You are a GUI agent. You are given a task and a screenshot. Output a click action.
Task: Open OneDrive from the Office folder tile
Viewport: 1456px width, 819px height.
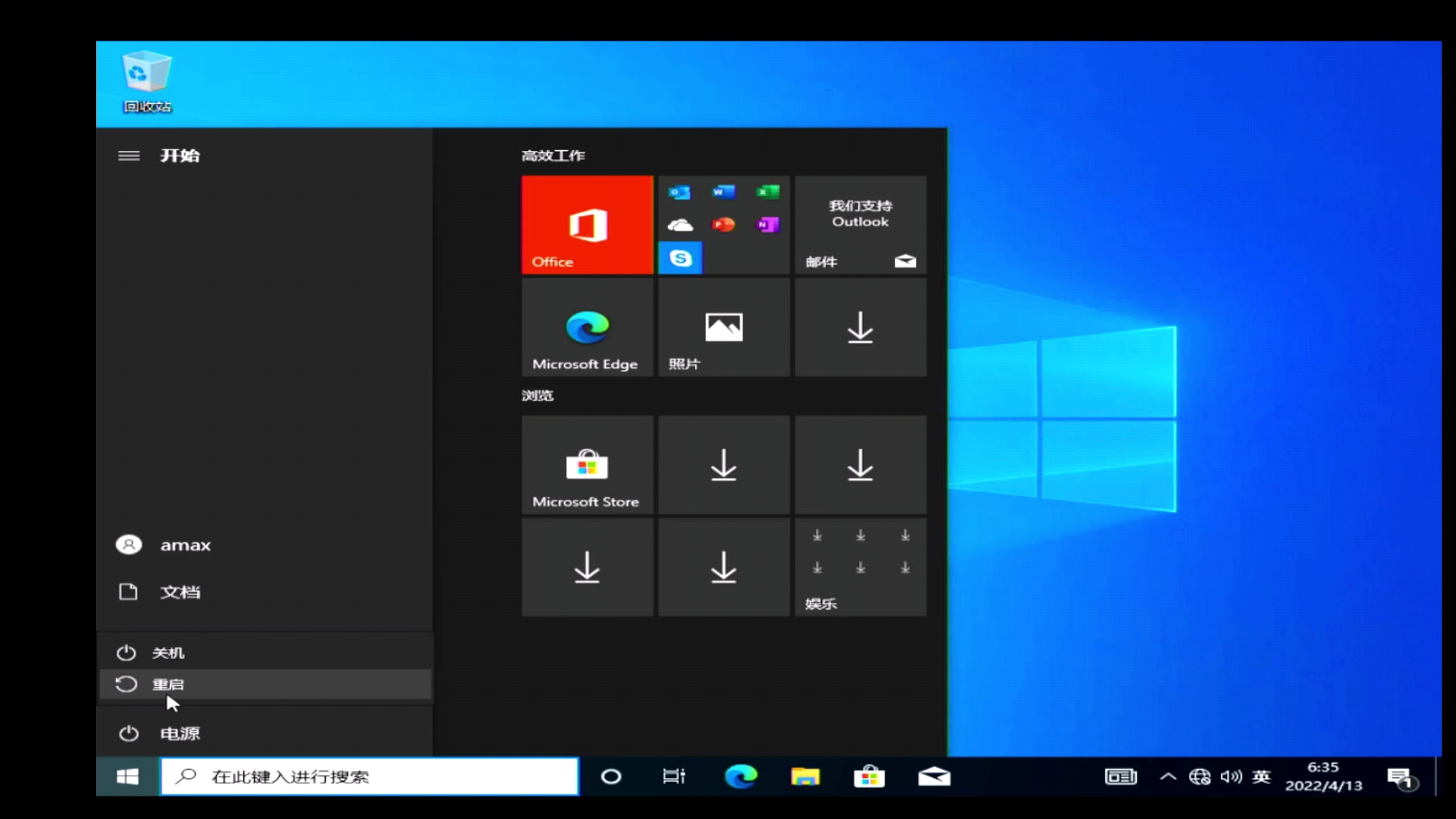tap(679, 224)
